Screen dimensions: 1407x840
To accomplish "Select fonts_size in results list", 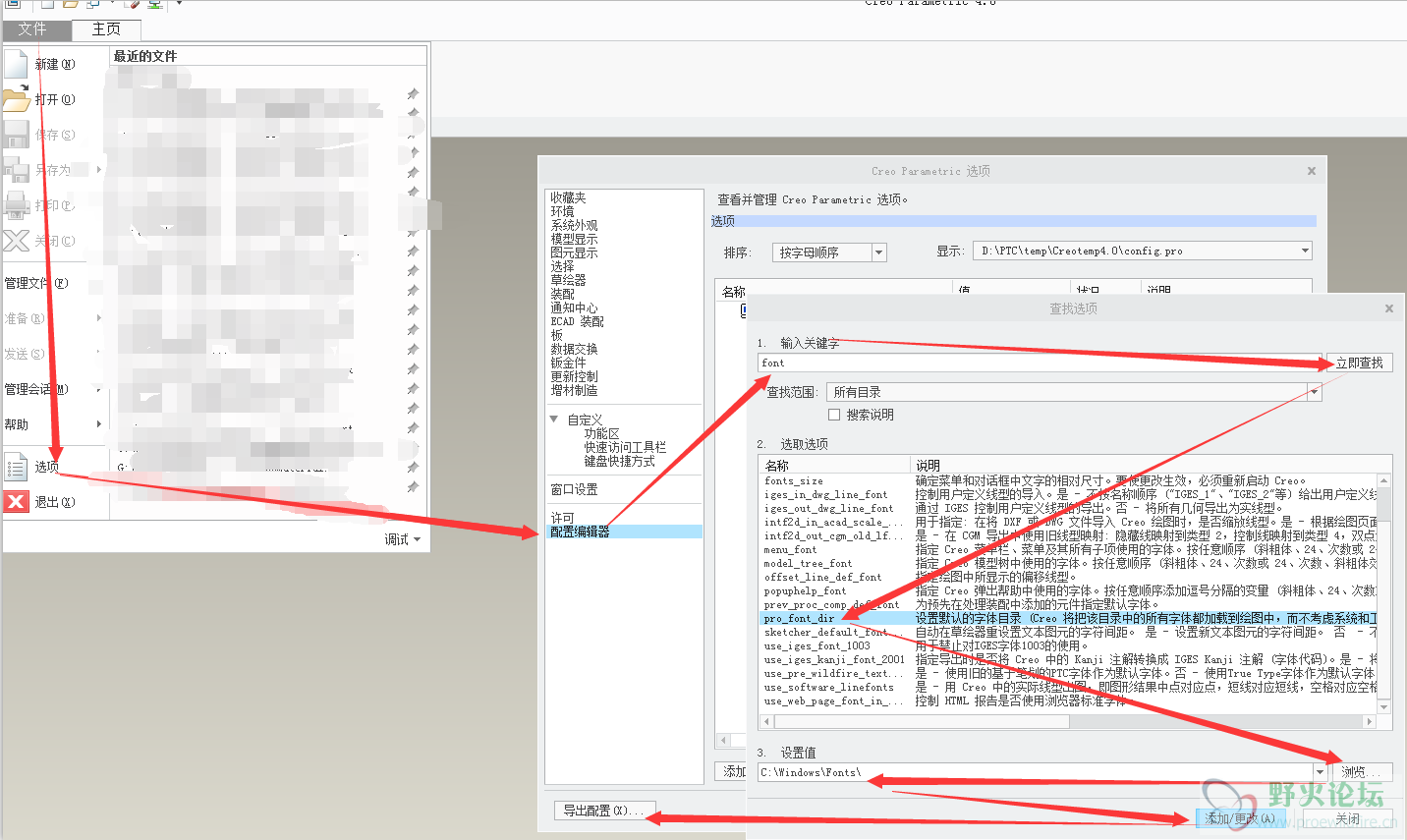I will point(794,480).
